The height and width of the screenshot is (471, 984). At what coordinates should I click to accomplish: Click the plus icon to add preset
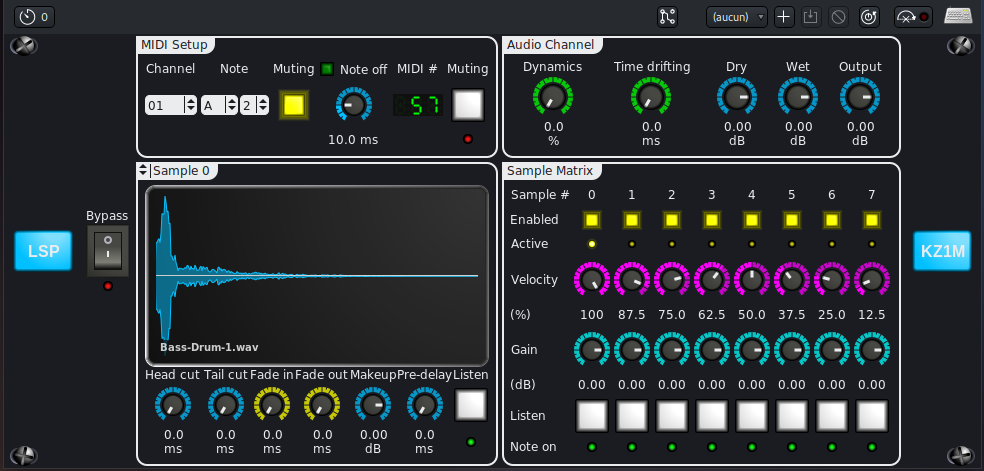coord(784,17)
